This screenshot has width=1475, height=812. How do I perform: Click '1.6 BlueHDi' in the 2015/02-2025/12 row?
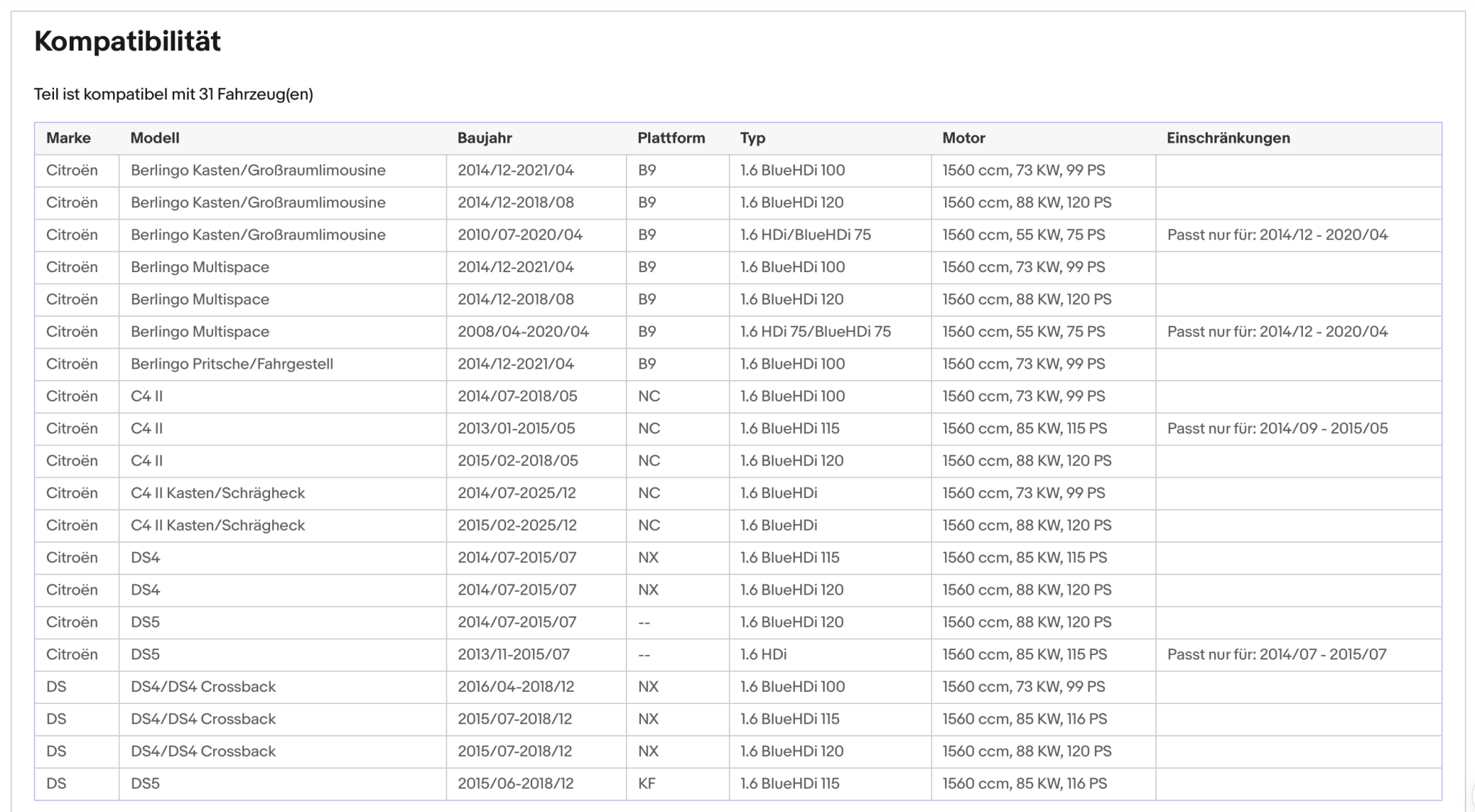(x=779, y=525)
